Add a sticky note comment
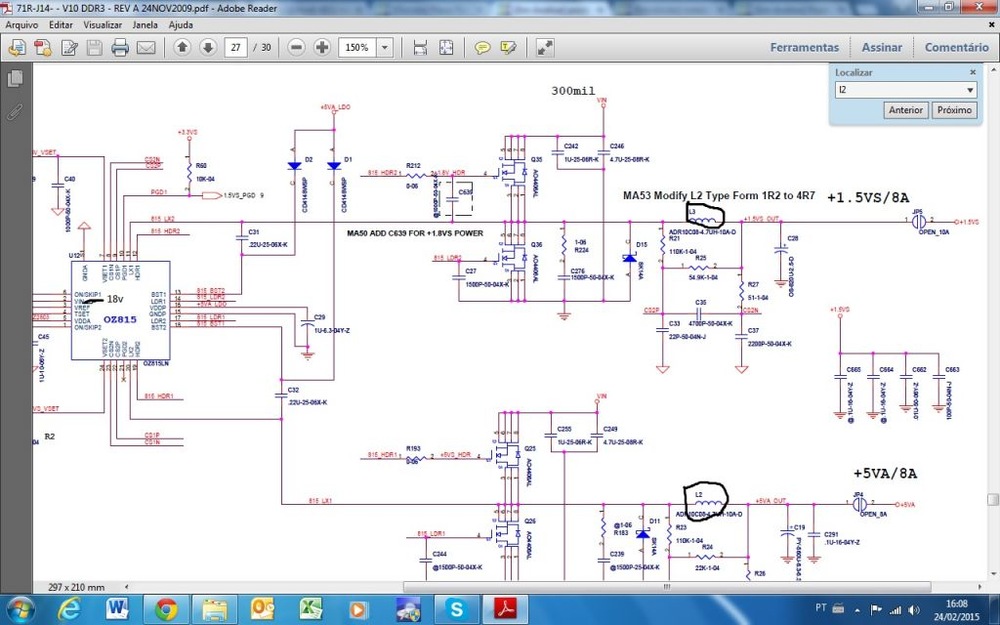The width and height of the screenshot is (1000, 625). coord(482,47)
